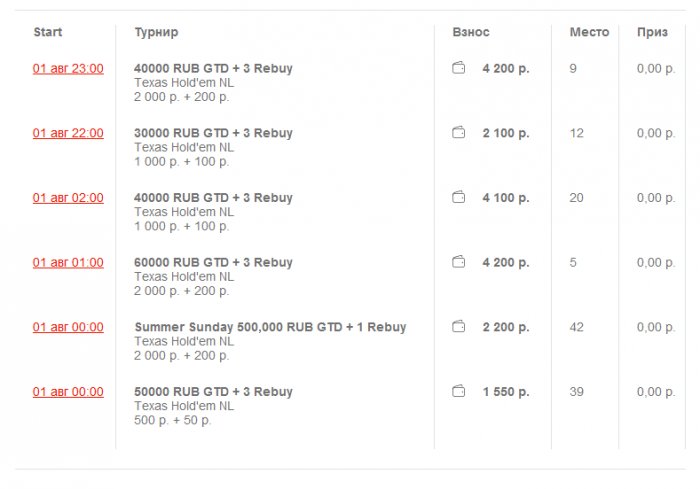
Task: Click the Приз column header
Action: [x=652, y=32]
